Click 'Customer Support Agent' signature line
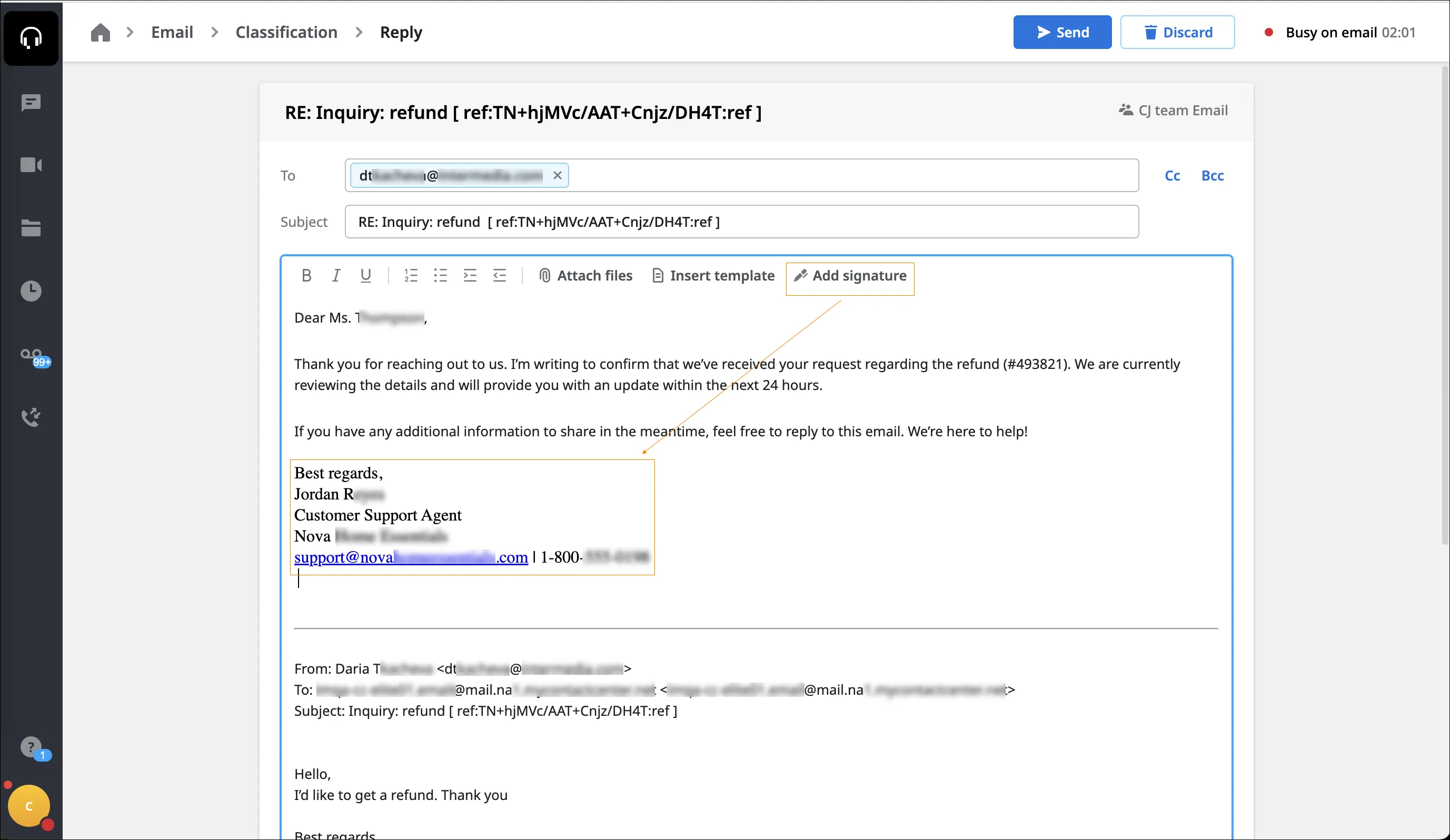Screen dimensions: 1450x840 (378, 515)
